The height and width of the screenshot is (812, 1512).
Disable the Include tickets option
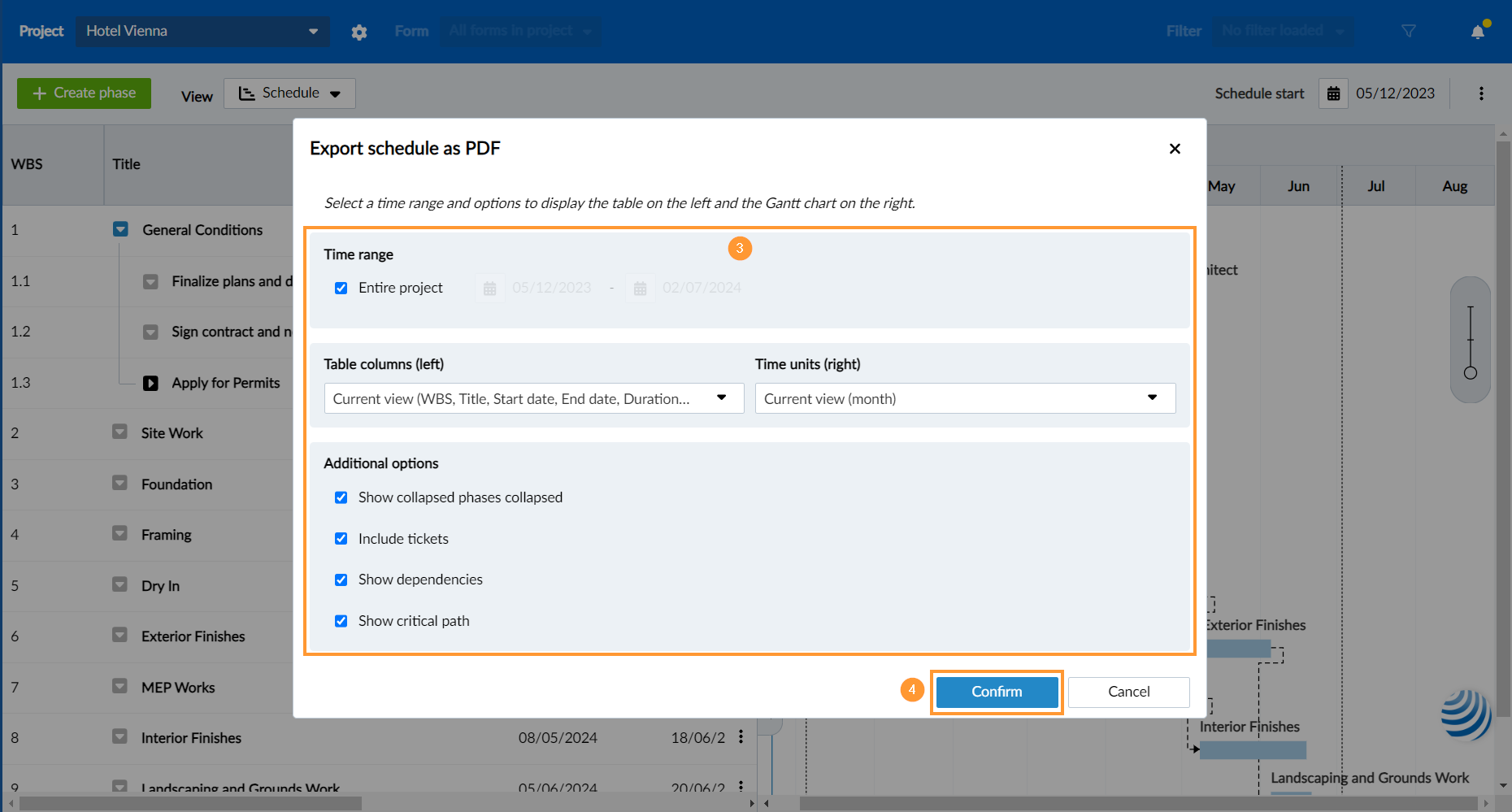341,539
